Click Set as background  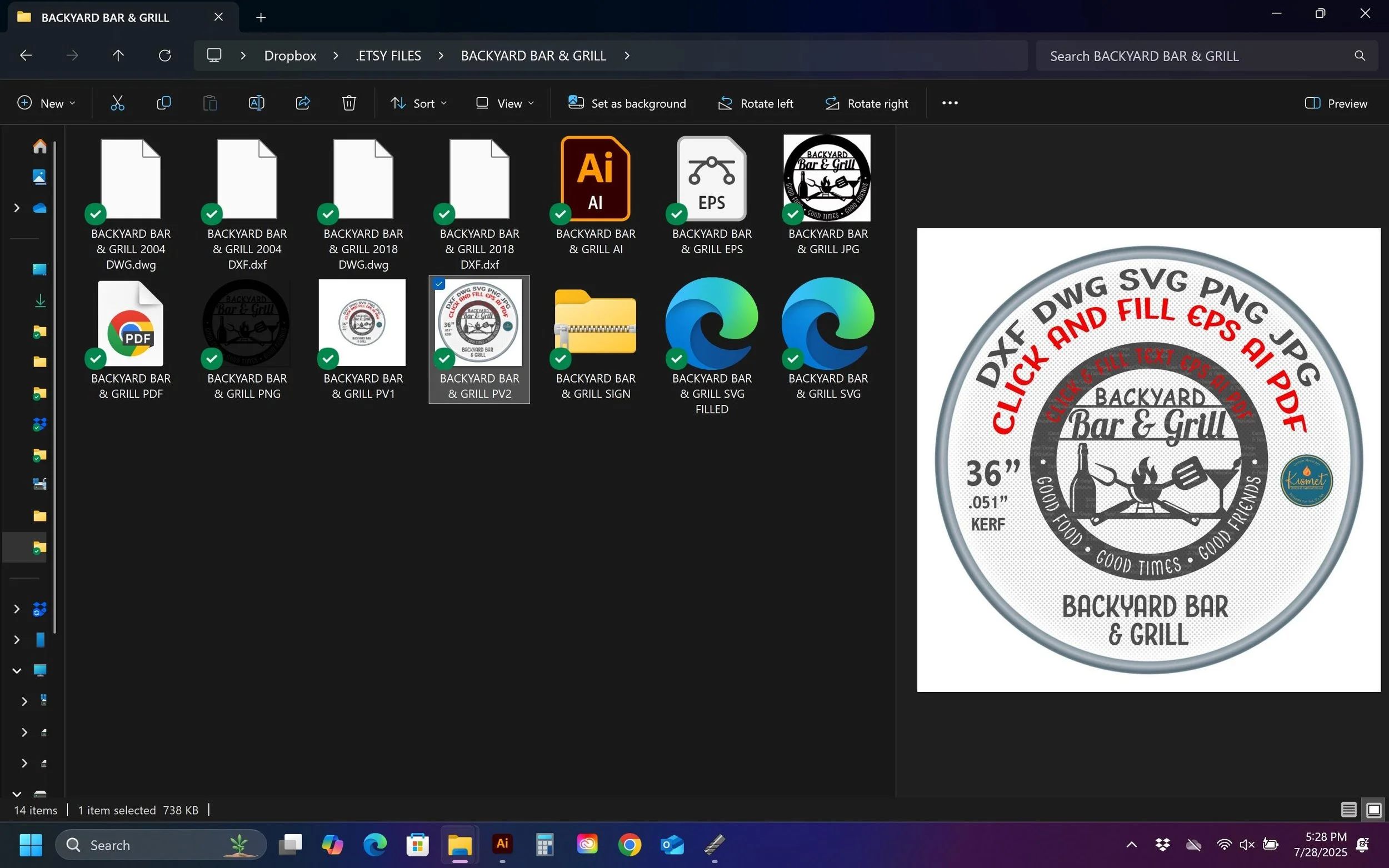(627, 103)
